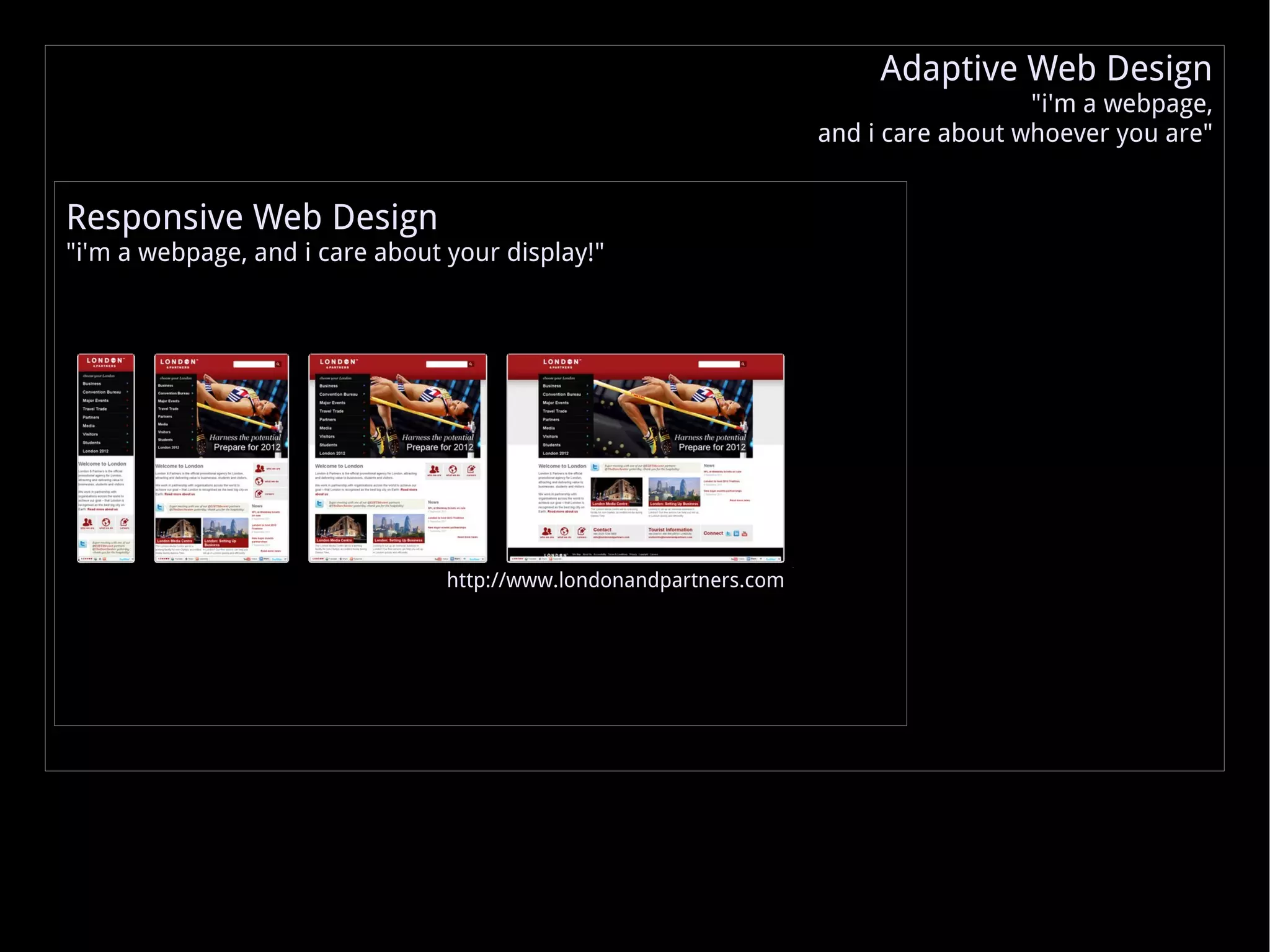Click "London: Setting Up Business" image in widest screenshot
Viewport: 1270px width, 952px height.
[674, 492]
